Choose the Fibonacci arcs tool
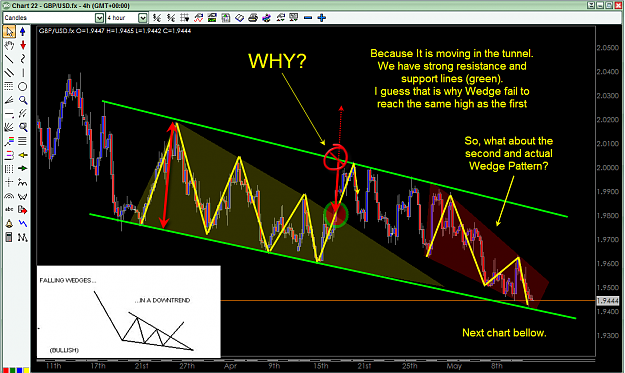The width and height of the screenshot is (625, 373). [x=9, y=196]
